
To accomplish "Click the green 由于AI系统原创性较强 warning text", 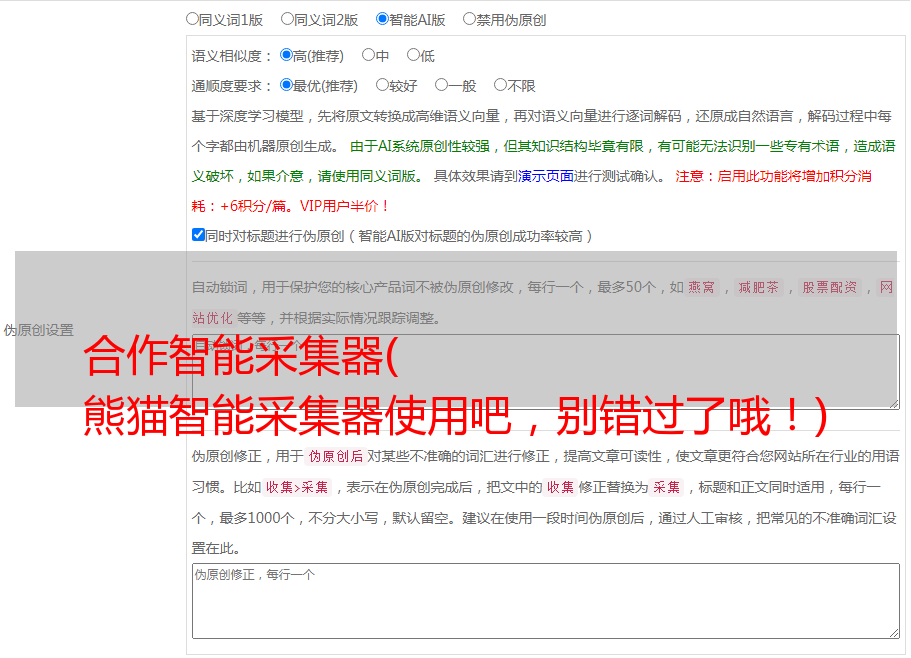I will (420, 146).
